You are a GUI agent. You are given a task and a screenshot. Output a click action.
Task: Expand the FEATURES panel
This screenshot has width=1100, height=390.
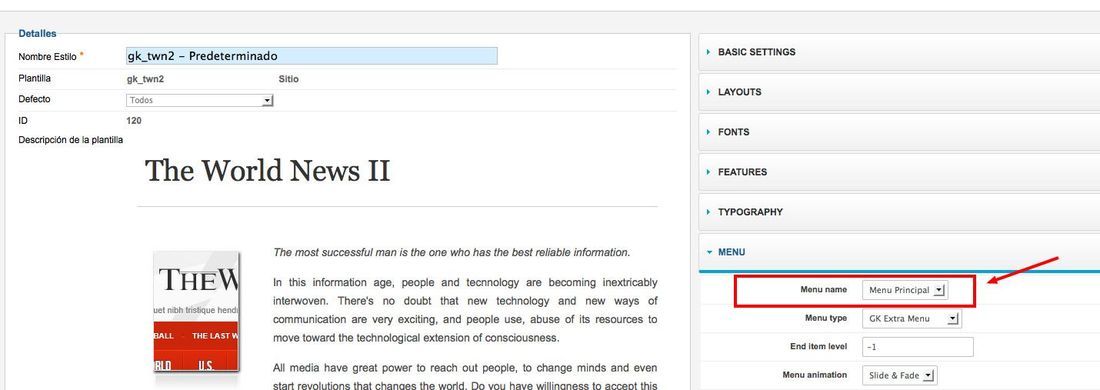point(899,172)
